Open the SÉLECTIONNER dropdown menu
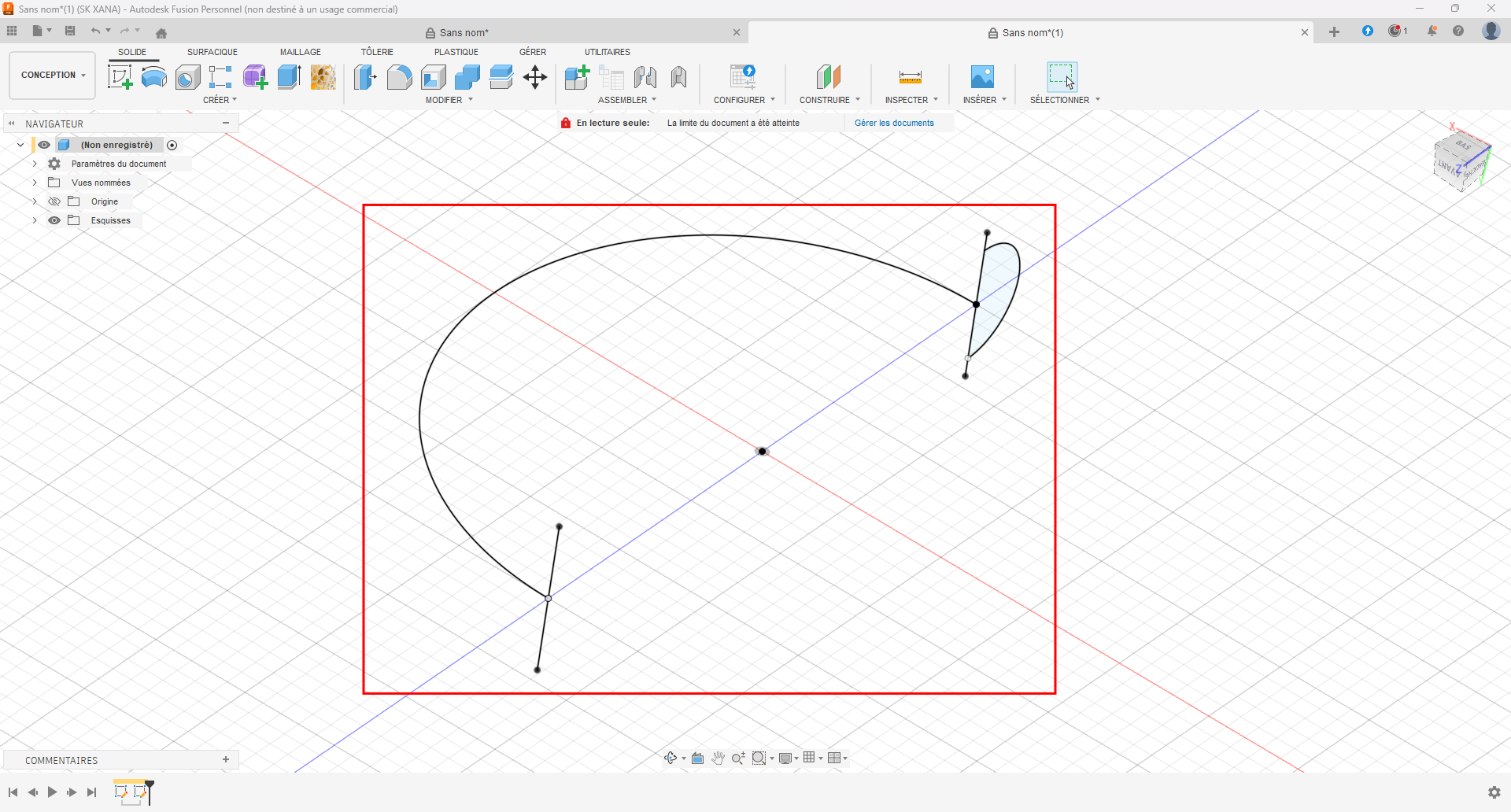Viewport: 1511px width, 812px height. 1065,100
